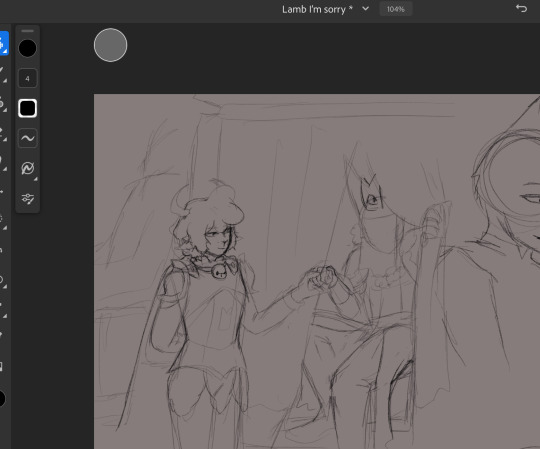Open the brush size value 4

[28, 79]
